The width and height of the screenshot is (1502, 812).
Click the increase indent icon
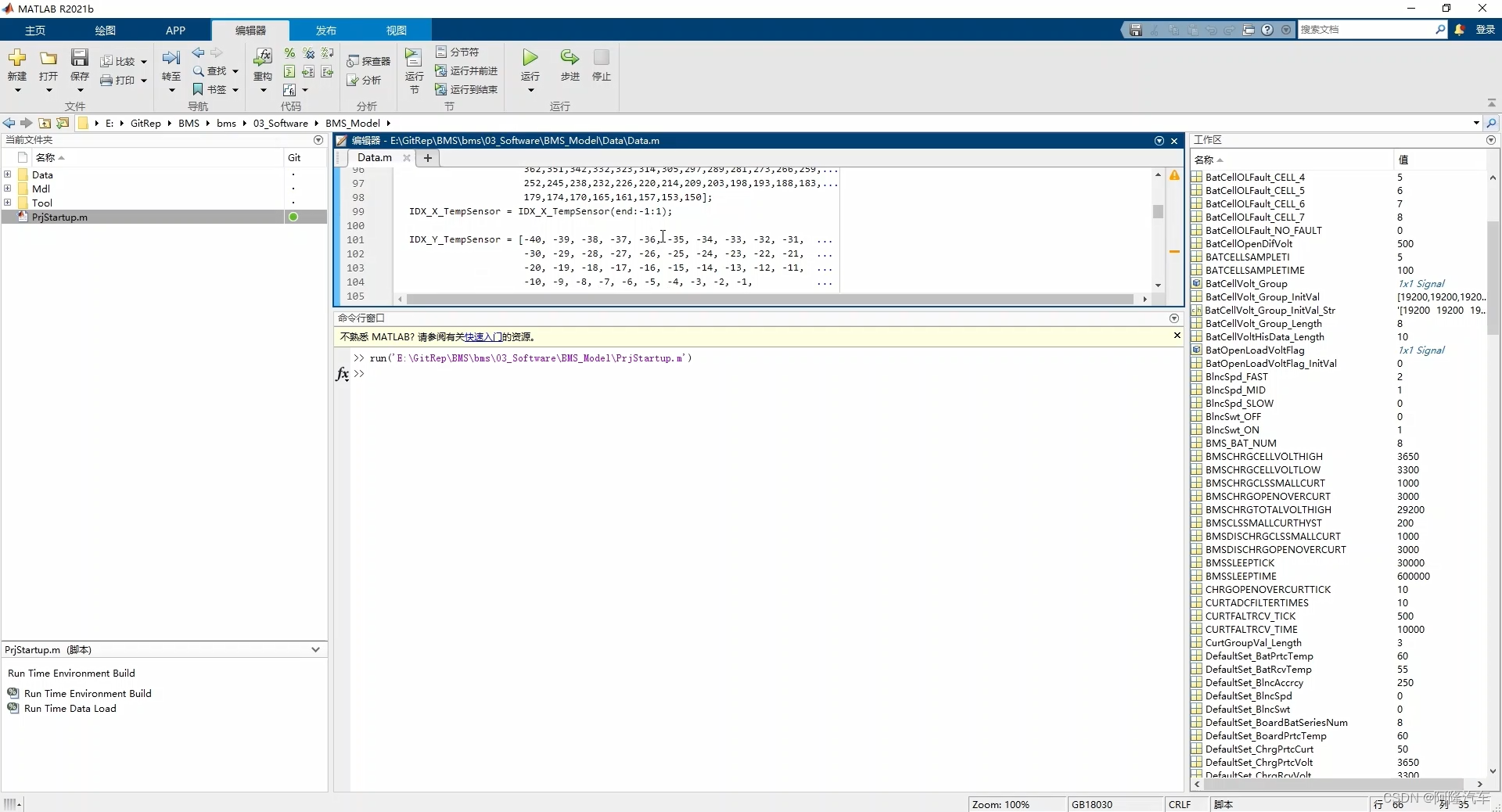308,71
